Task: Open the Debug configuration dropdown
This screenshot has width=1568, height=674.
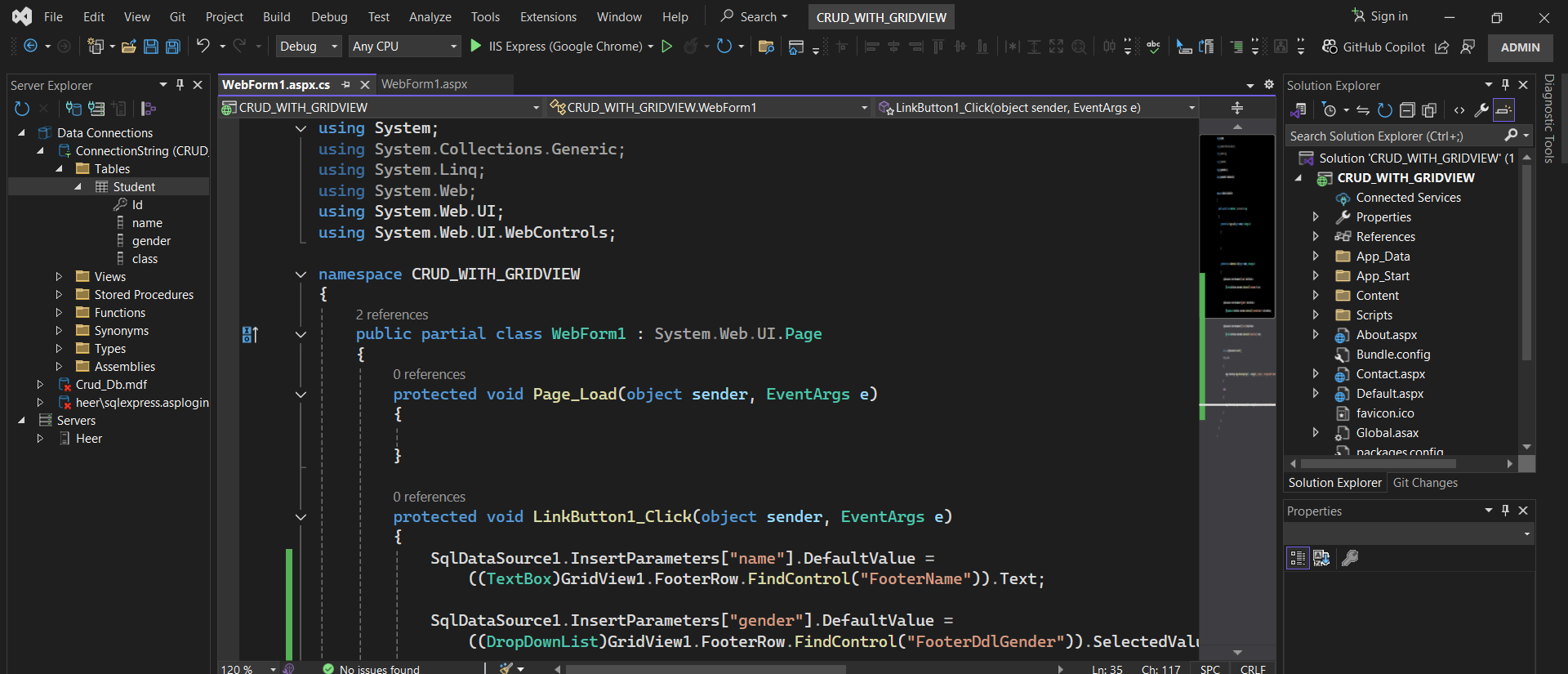Action: 308,47
